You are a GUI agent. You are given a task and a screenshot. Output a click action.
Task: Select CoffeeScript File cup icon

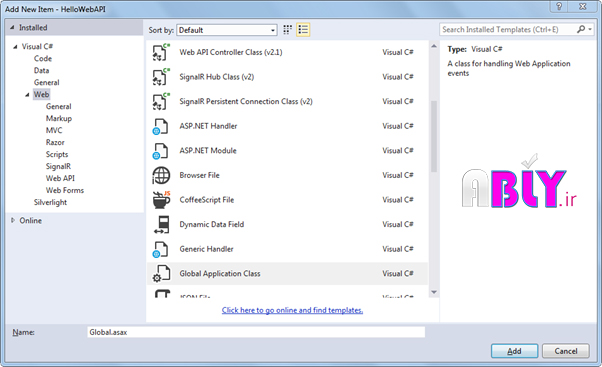coord(161,200)
